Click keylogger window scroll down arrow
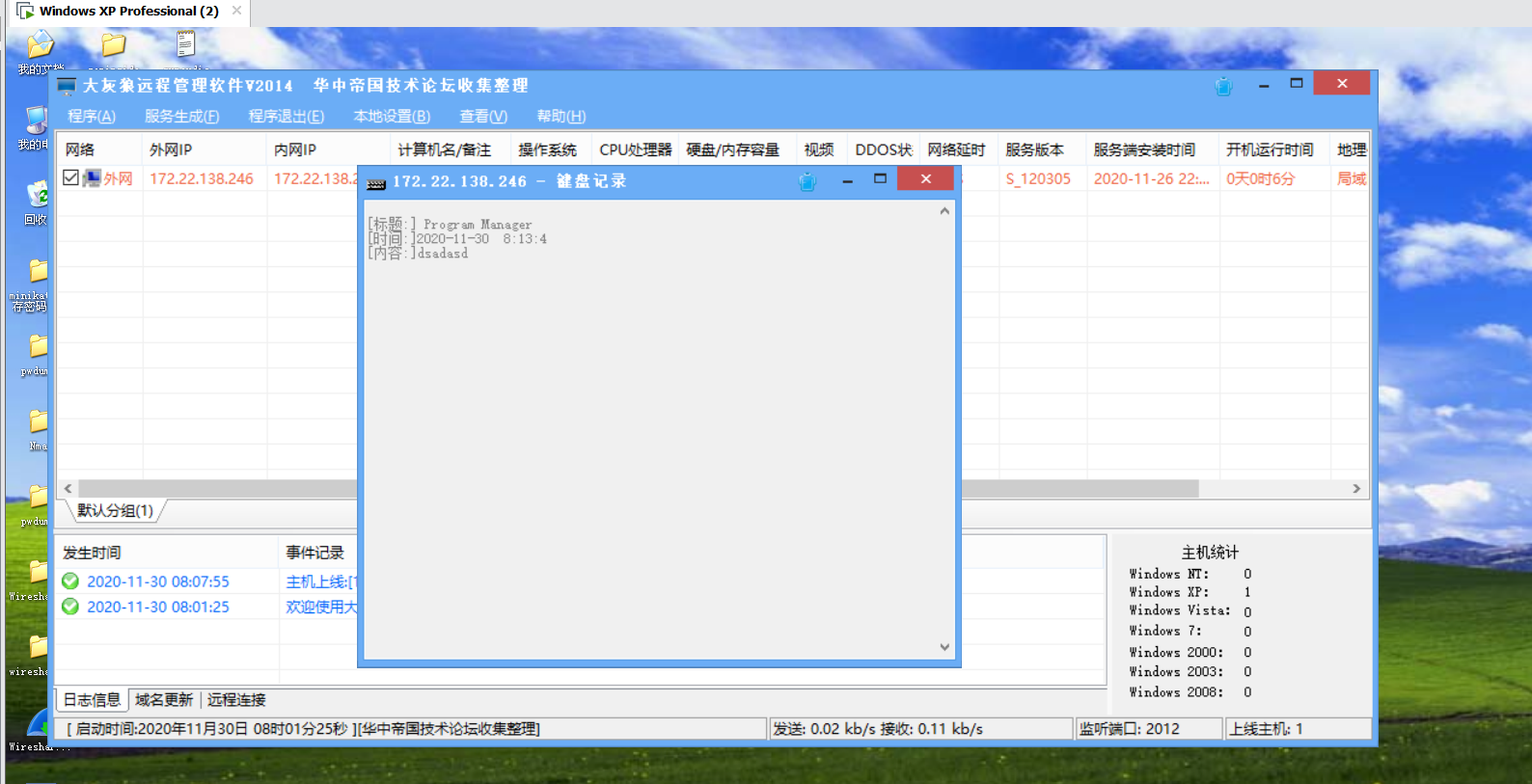 point(944,647)
